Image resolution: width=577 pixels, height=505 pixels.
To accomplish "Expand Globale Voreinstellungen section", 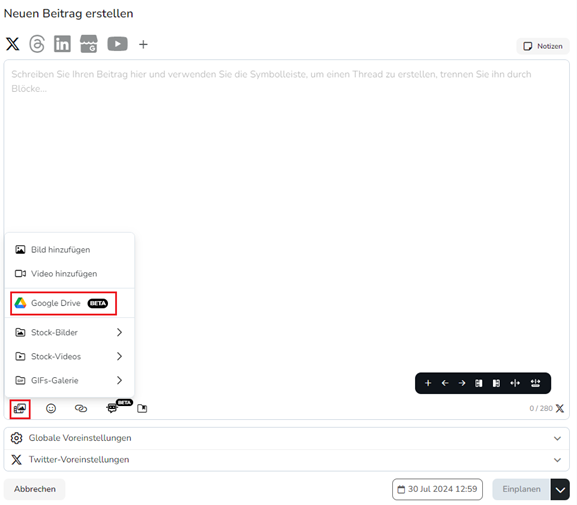I will coord(286,438).
